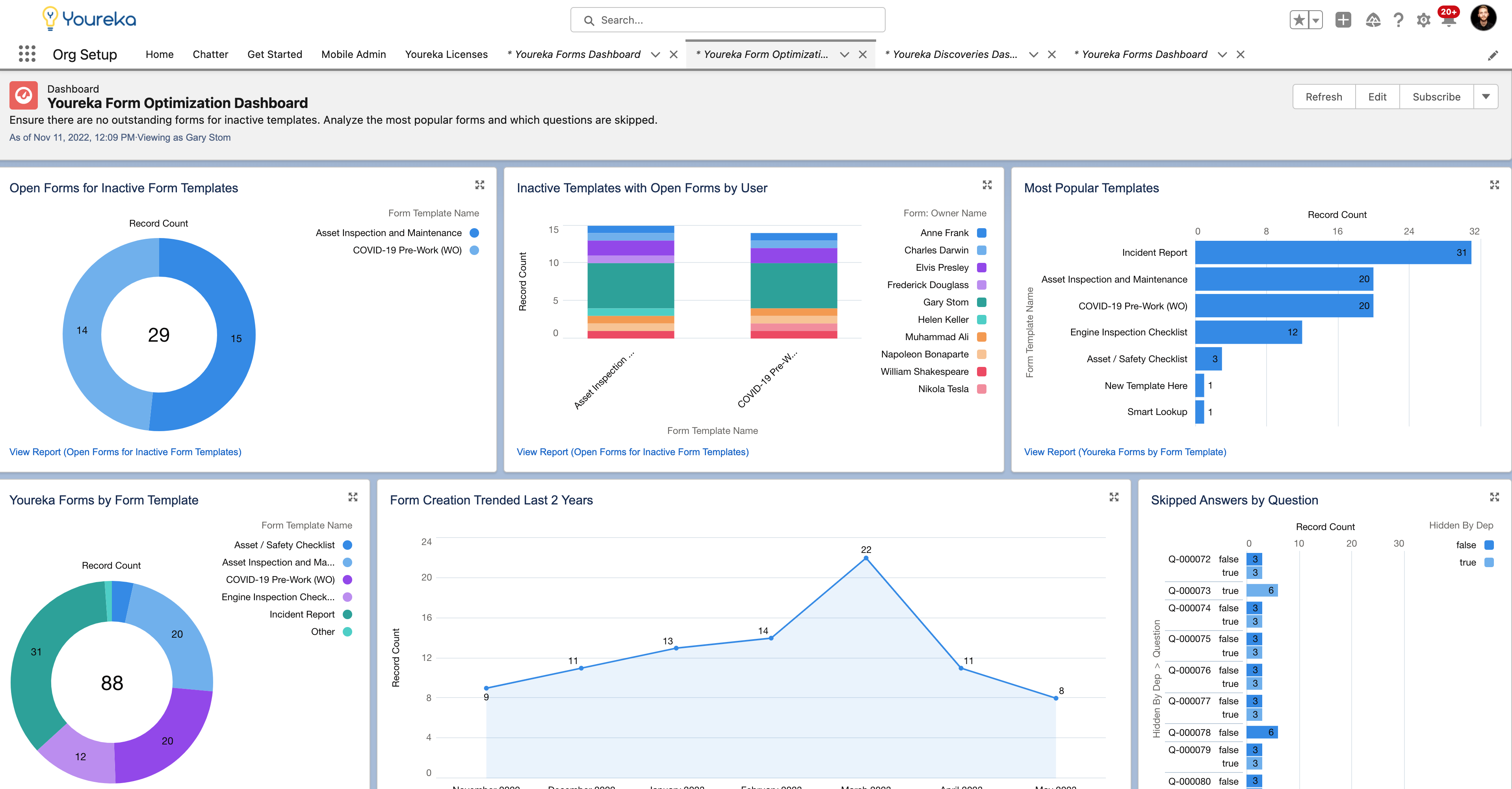Click COVID-19 Pre-Work (WO) legend swatch in top-left chart
Screen dimensions: 1512x789
474,250
